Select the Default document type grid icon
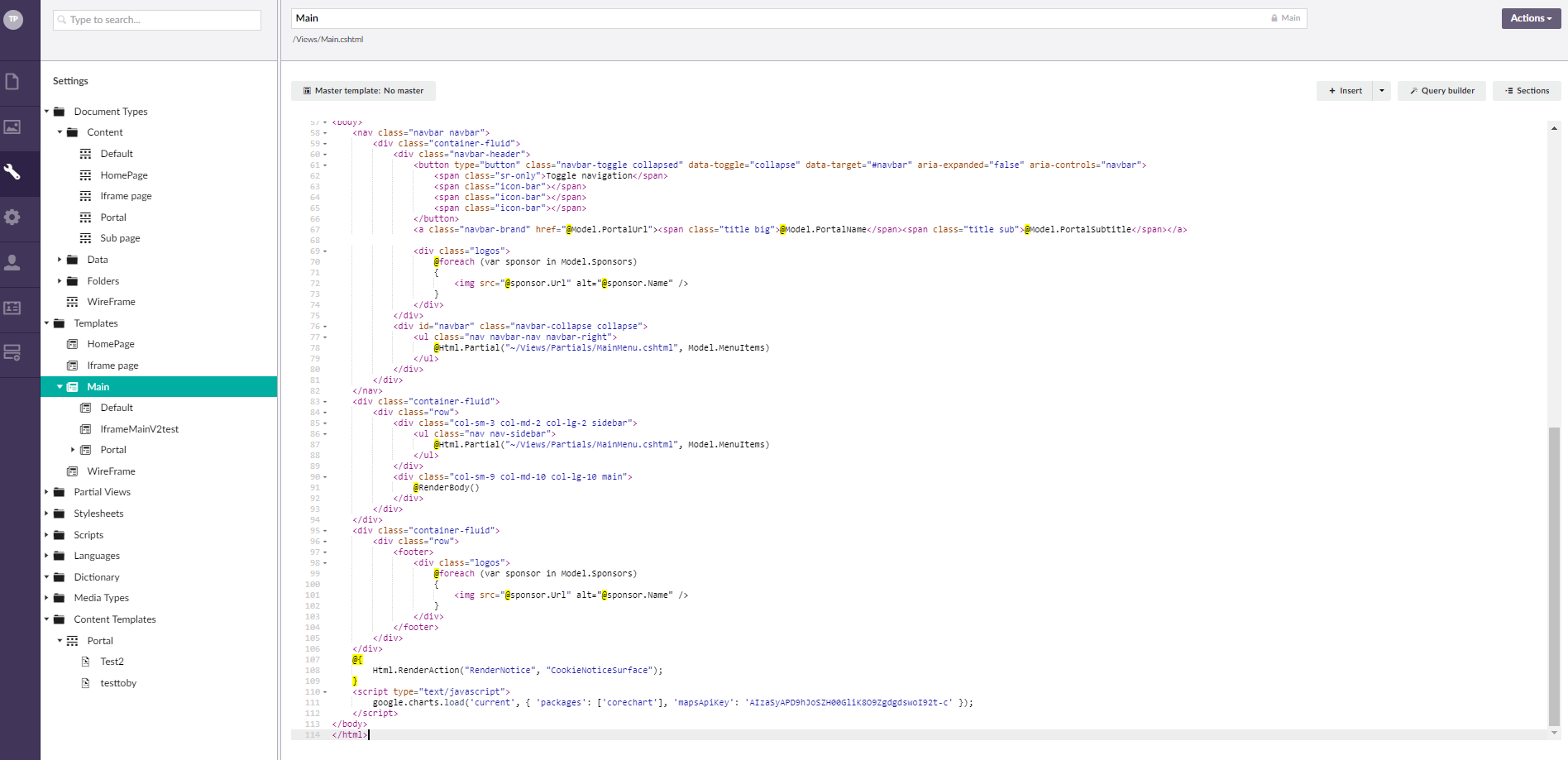This screenshot has height=760, width=1568. point(85,154)
